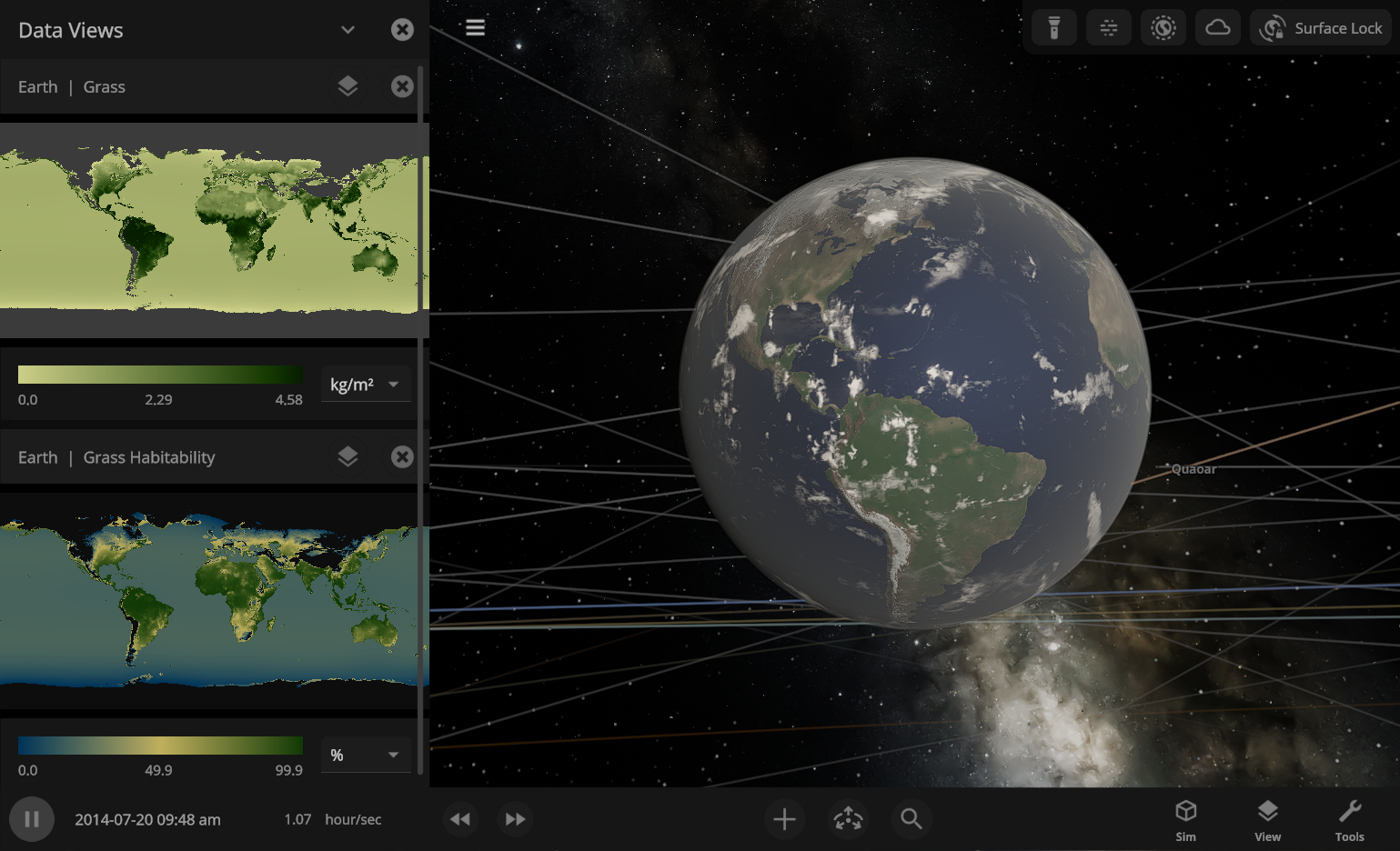
Task: Click the Grass Habitability world map thumbnail
Action: [209, 600]
